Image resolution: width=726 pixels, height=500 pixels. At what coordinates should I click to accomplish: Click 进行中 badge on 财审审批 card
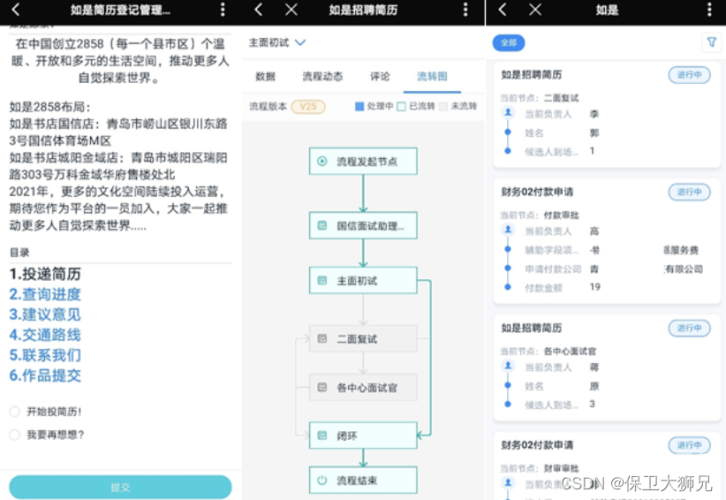pos(689,445)
